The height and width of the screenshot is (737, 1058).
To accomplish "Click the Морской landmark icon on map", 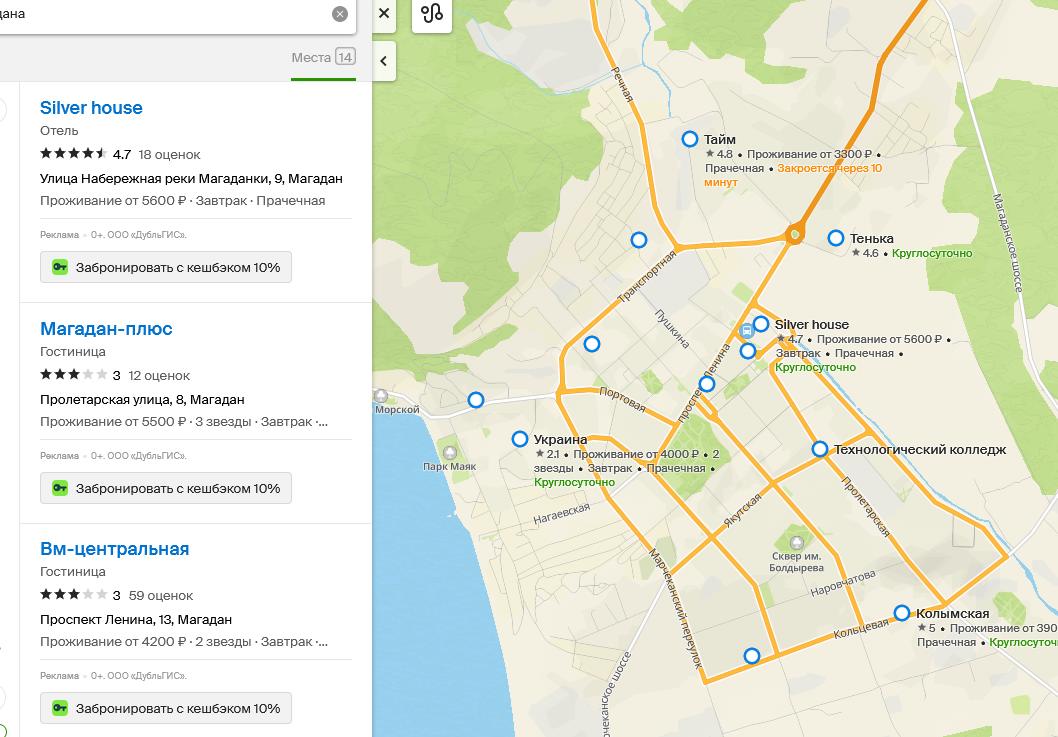I will click(381, 395).
